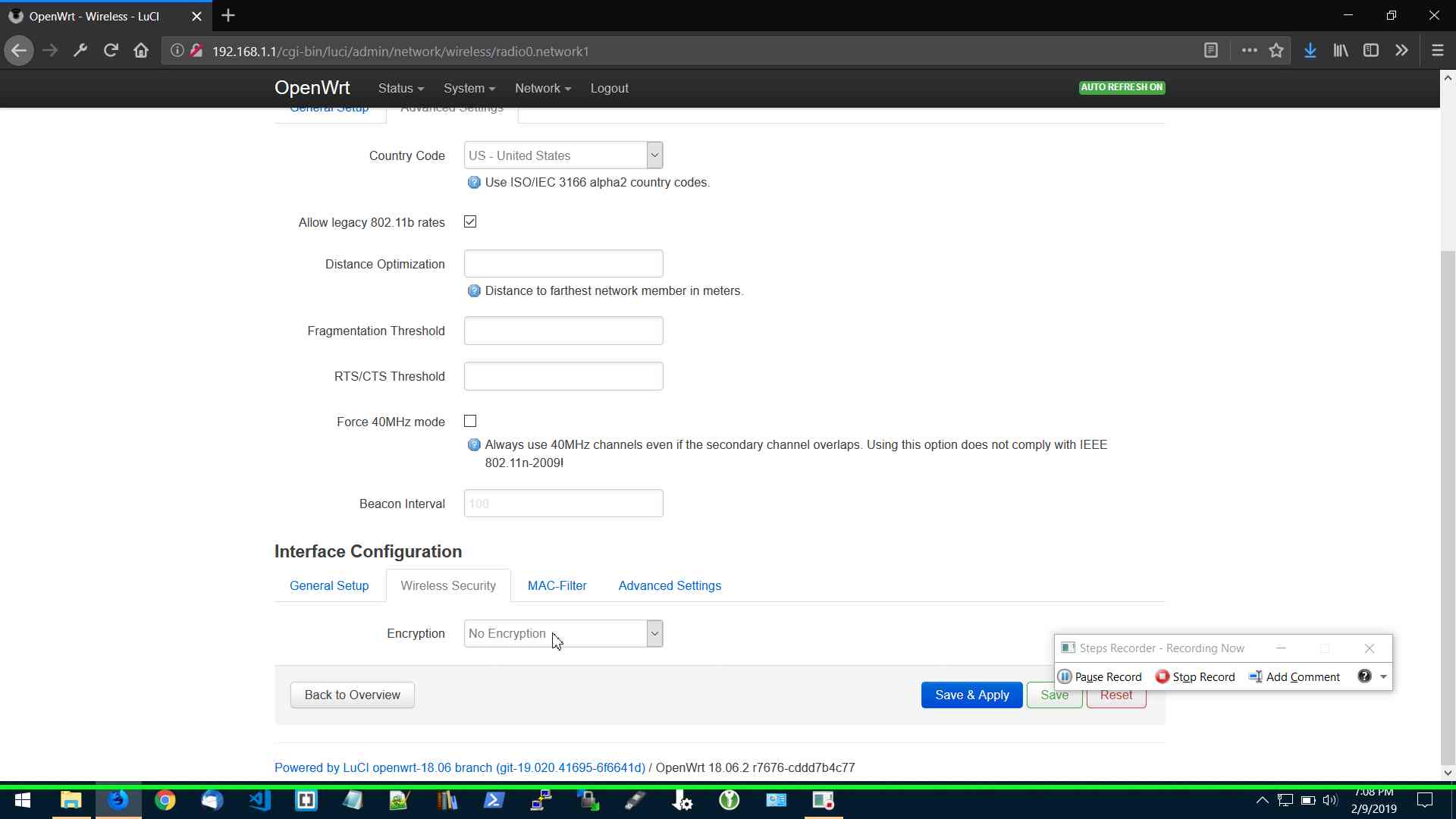
Task: Open Steps Recorder help icon
Action: (1364, 676)
